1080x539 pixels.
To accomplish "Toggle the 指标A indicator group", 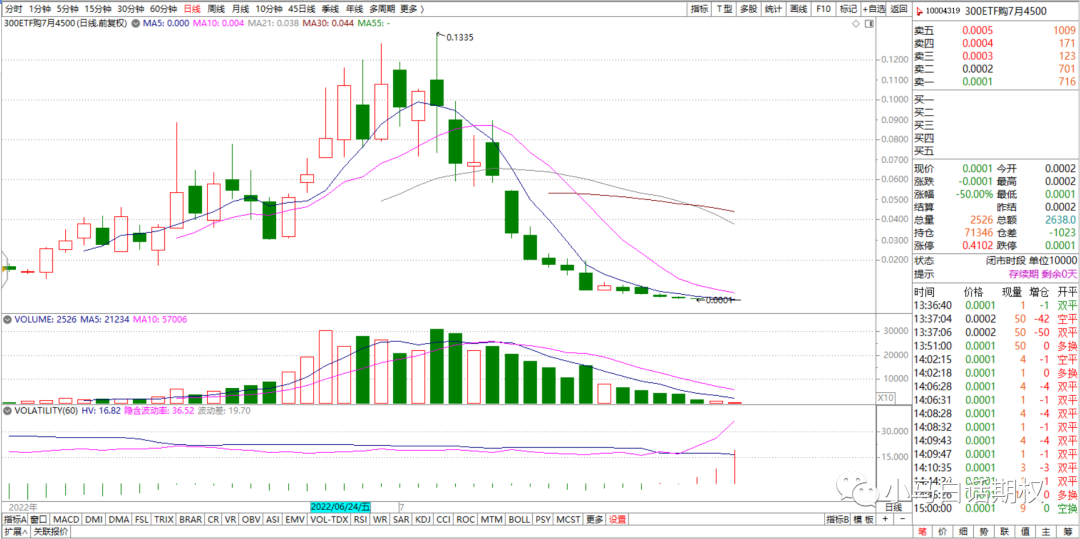I will [14, 520].
